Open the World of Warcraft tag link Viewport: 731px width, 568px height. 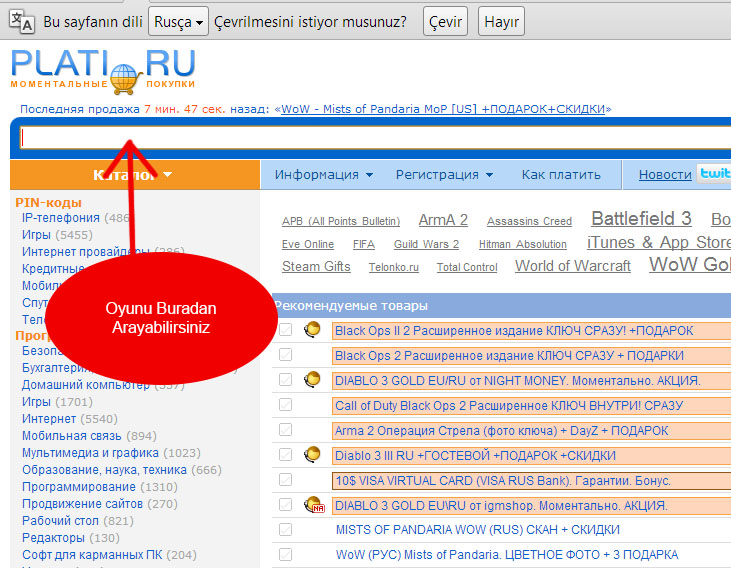[572, 266]
